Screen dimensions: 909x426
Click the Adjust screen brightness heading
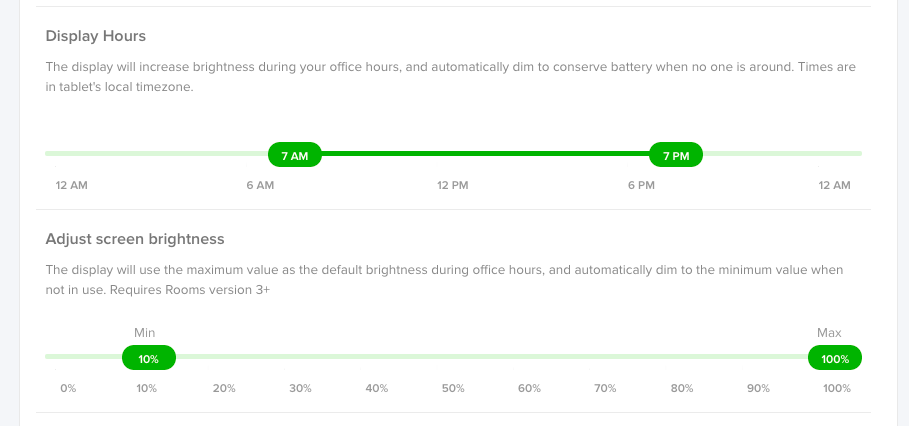[135, 239]
